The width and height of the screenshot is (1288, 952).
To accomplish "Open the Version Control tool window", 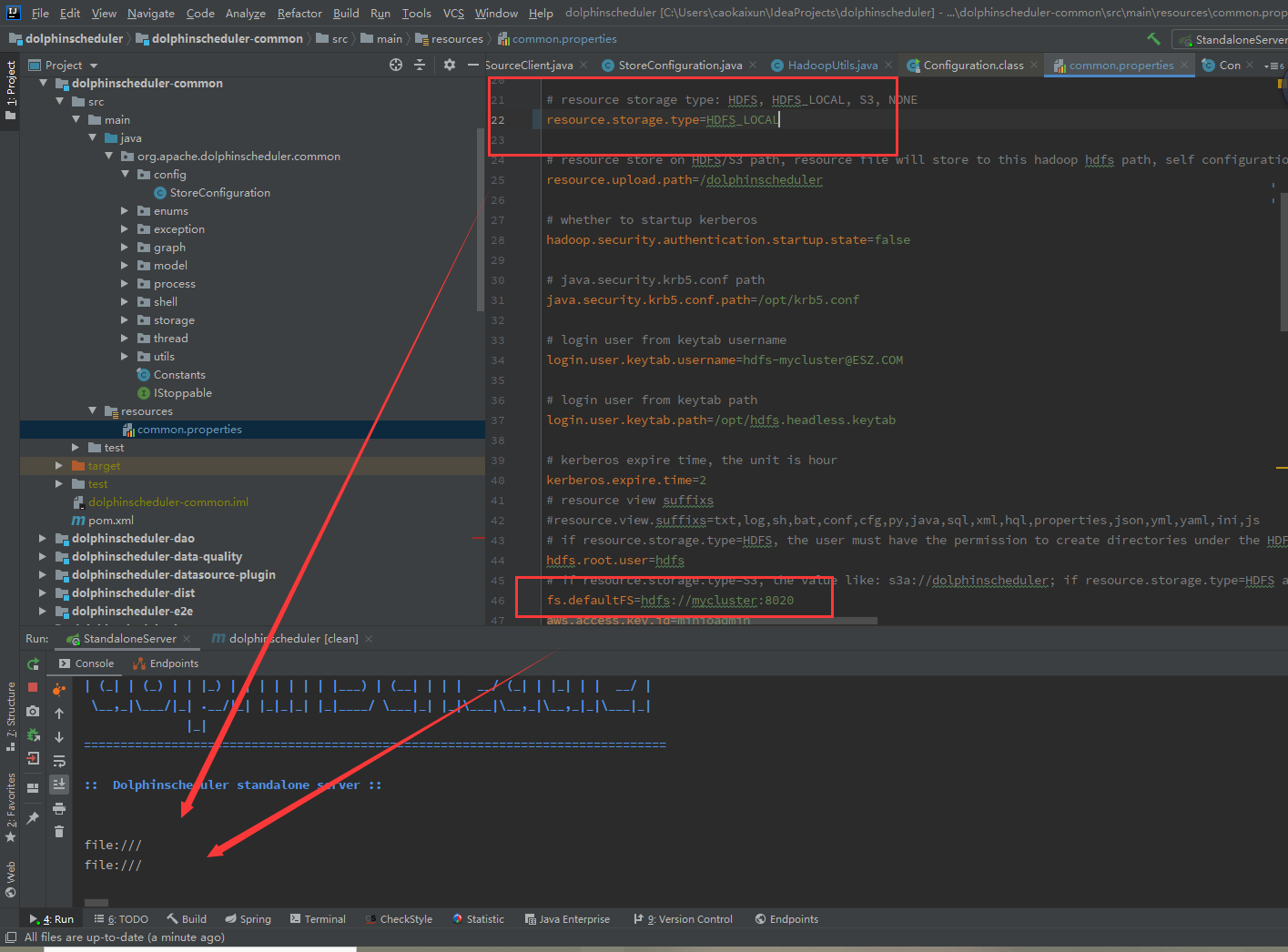I will (x=683, y=919).
